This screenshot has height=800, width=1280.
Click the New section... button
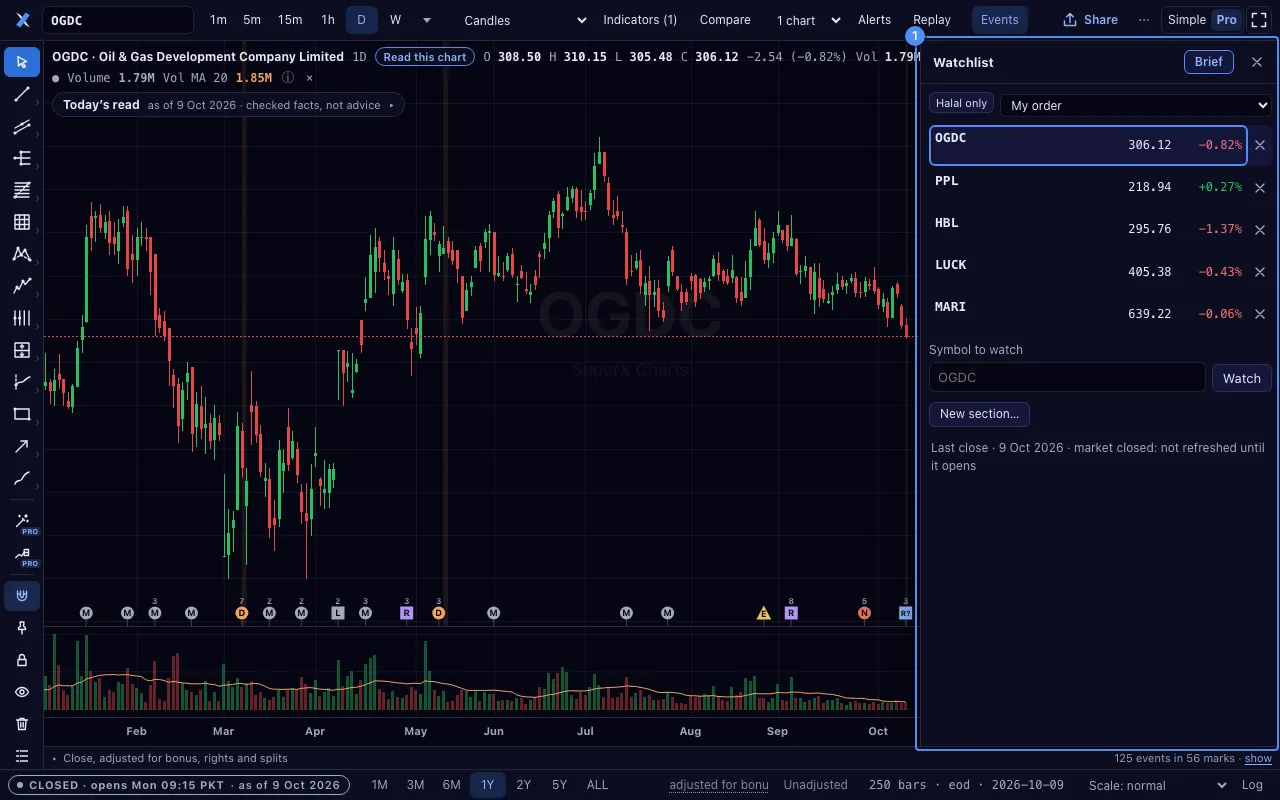pyautogui.click(x=979, y=414)
